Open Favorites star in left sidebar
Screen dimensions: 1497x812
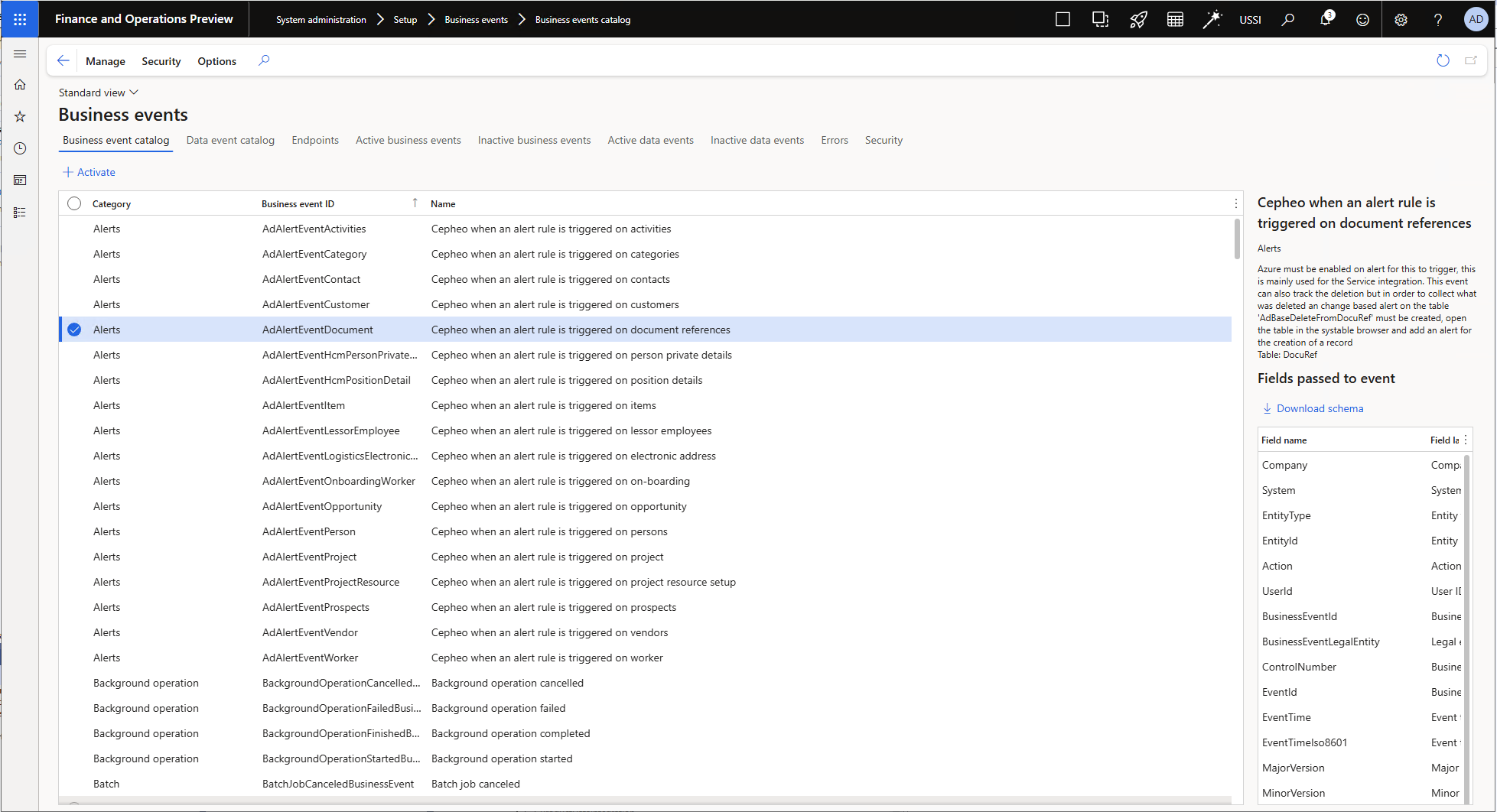click(20, 116)
